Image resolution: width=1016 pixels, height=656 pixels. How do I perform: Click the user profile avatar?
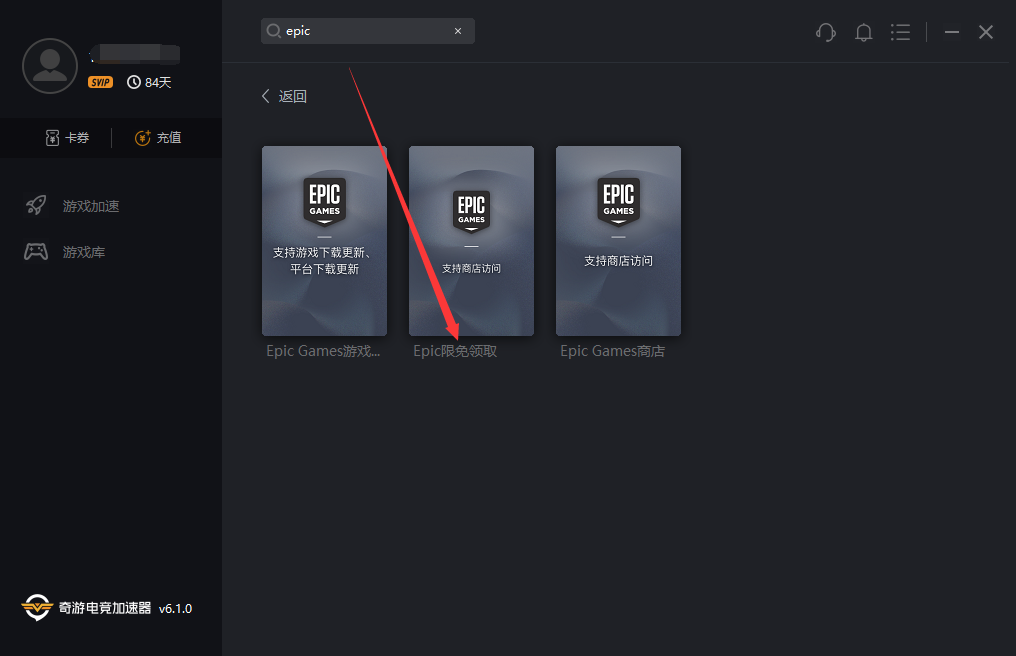tap(50, 66)
